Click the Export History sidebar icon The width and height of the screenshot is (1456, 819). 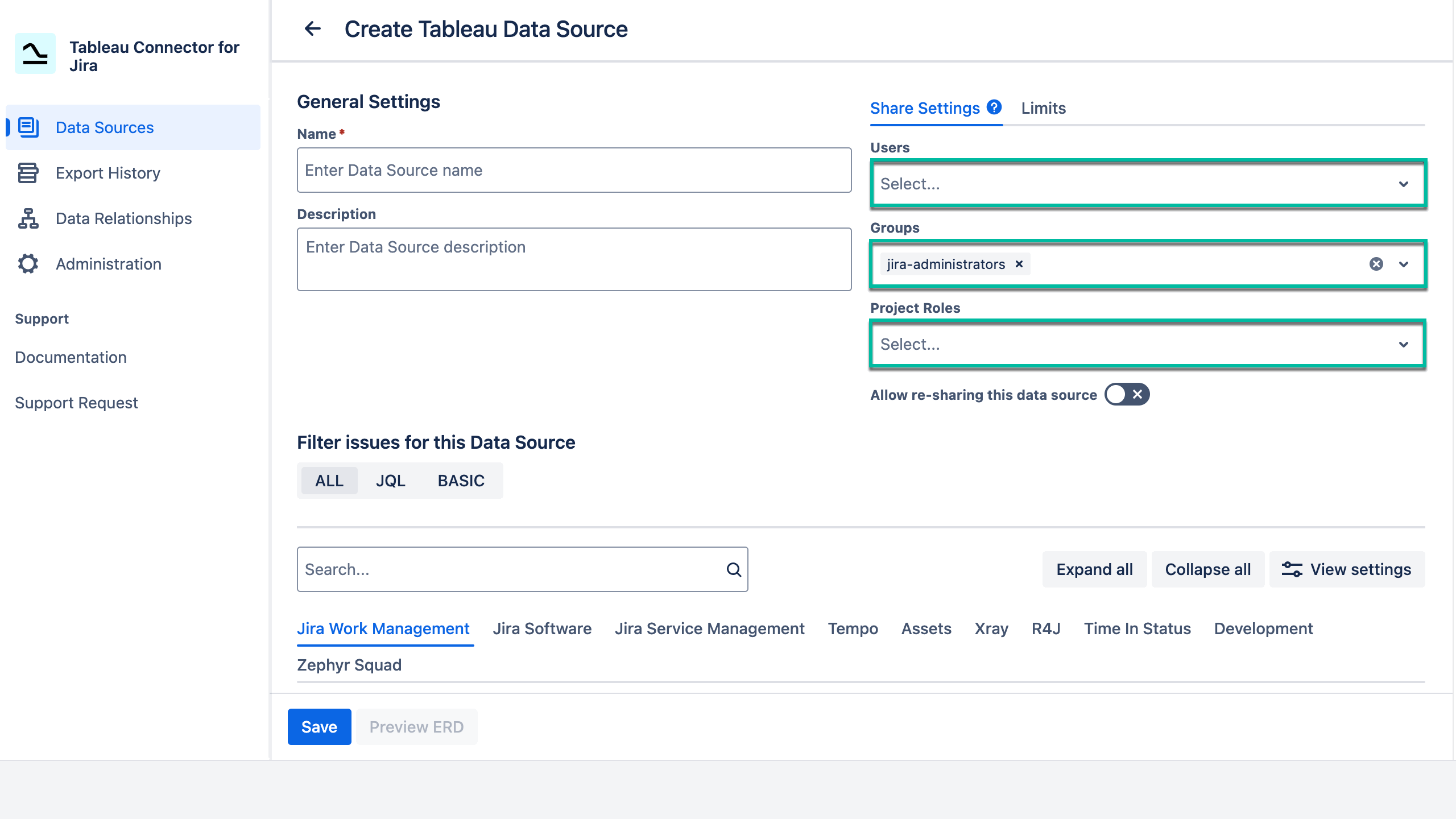pos(28,173)
